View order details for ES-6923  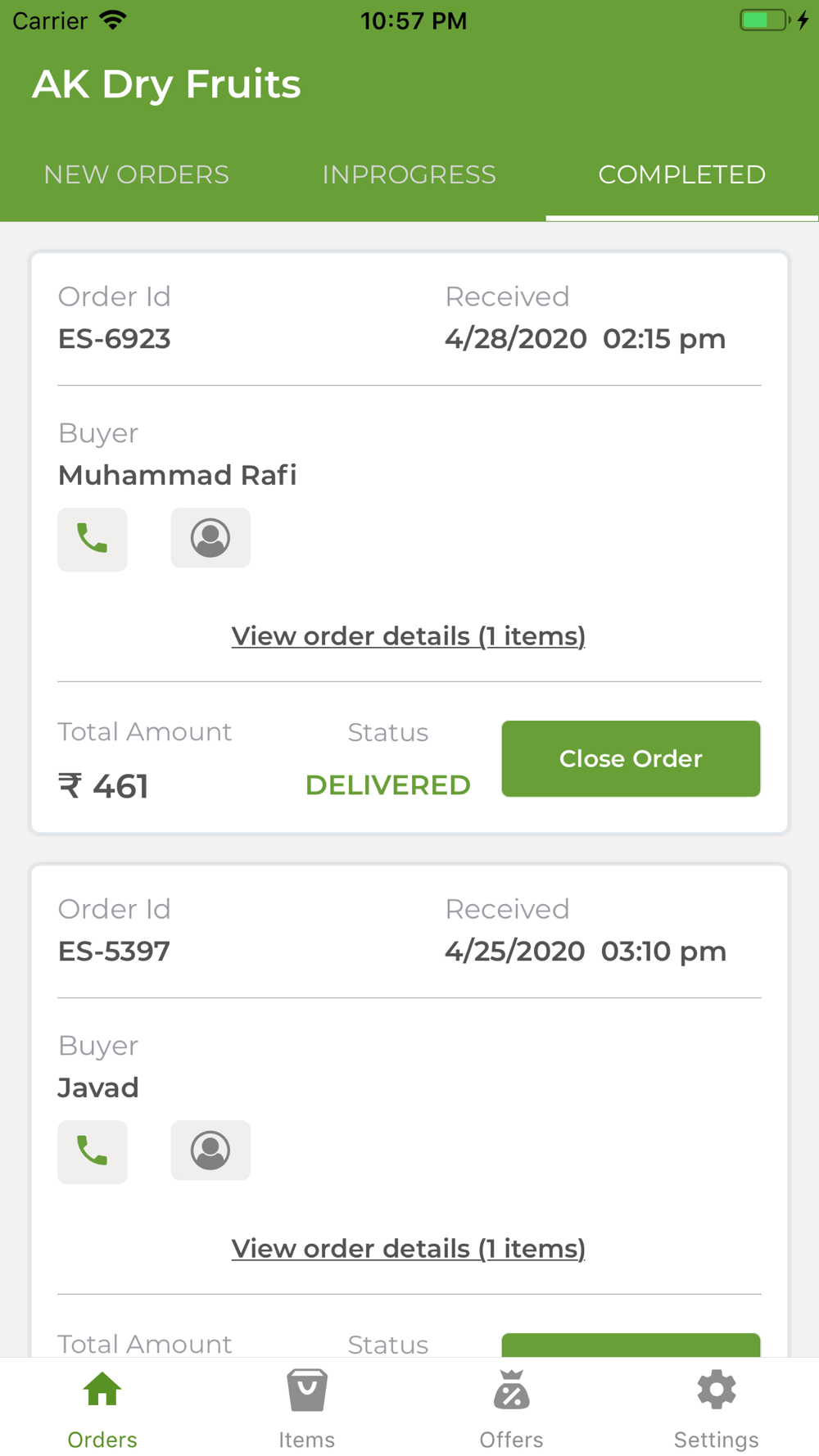click(x=409, y=636)
